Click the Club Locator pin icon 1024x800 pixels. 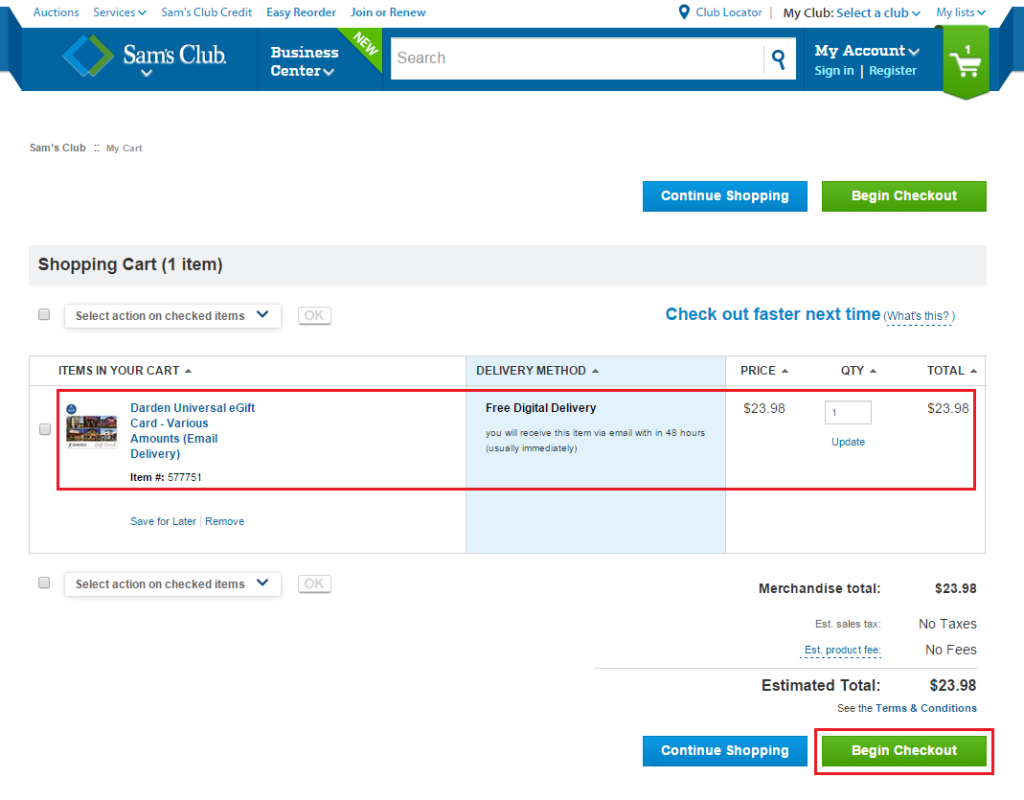(x=683, y=12)
